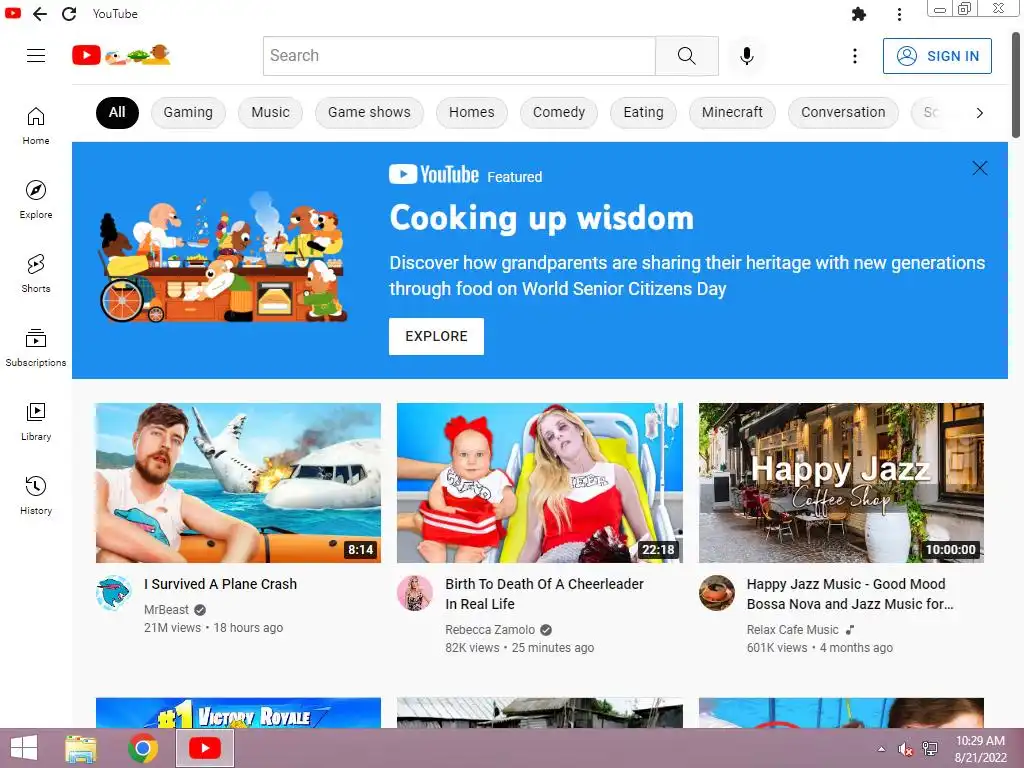Open the Happy Jazz Coffee Shop thumbnail
The height and width of the screenshot is (768, 1024).
[x=841, y=483]
